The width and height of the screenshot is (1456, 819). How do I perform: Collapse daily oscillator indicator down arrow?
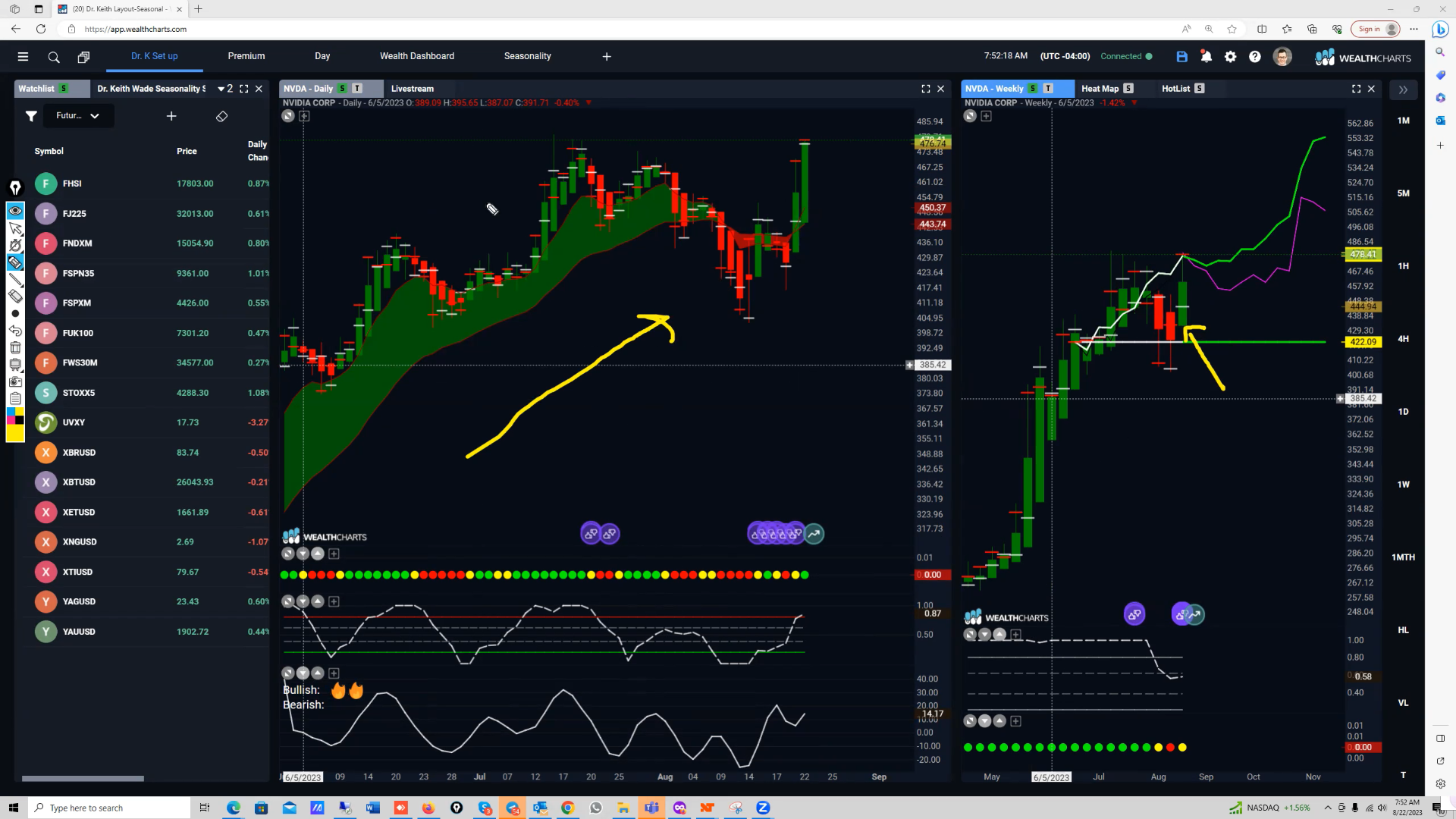pyautogui.click(x=303, y=601)
